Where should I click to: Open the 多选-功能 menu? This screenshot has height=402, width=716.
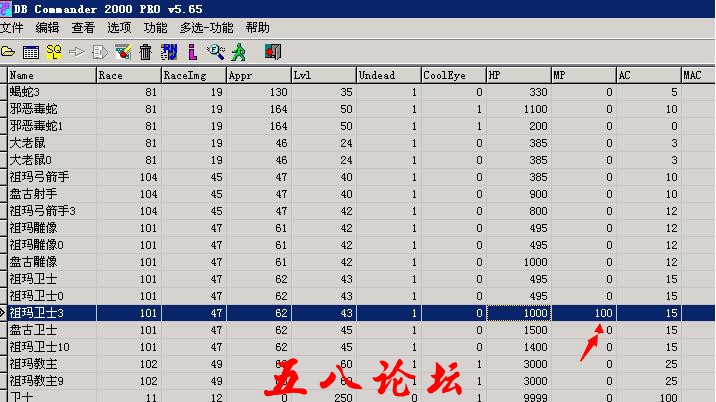point(206,28)
